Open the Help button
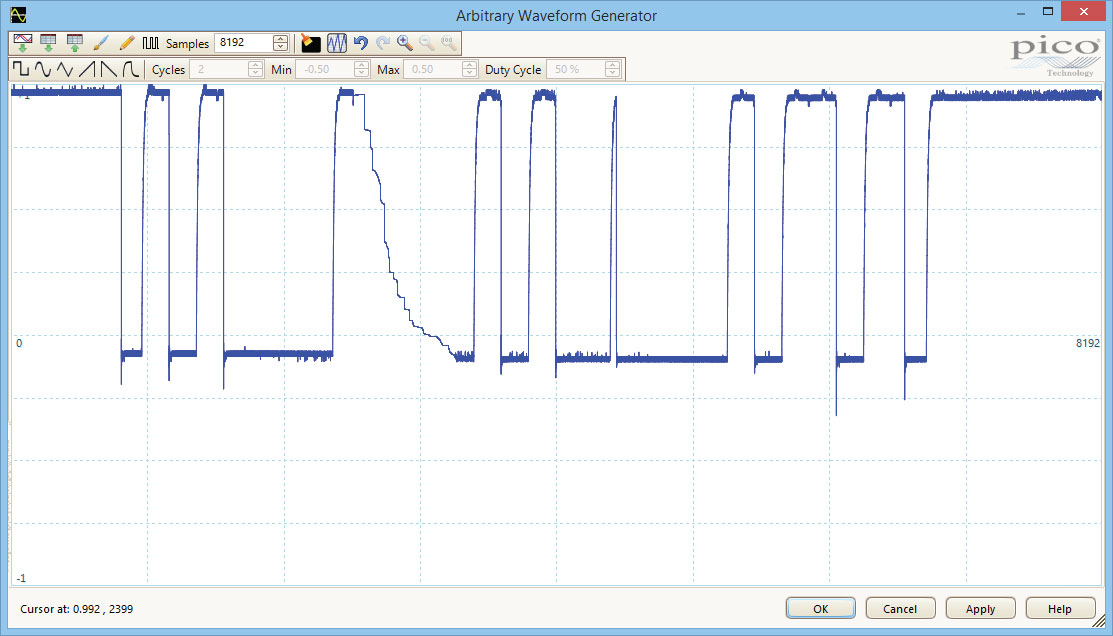The image size is (1113, 636). click(1060, 609)
